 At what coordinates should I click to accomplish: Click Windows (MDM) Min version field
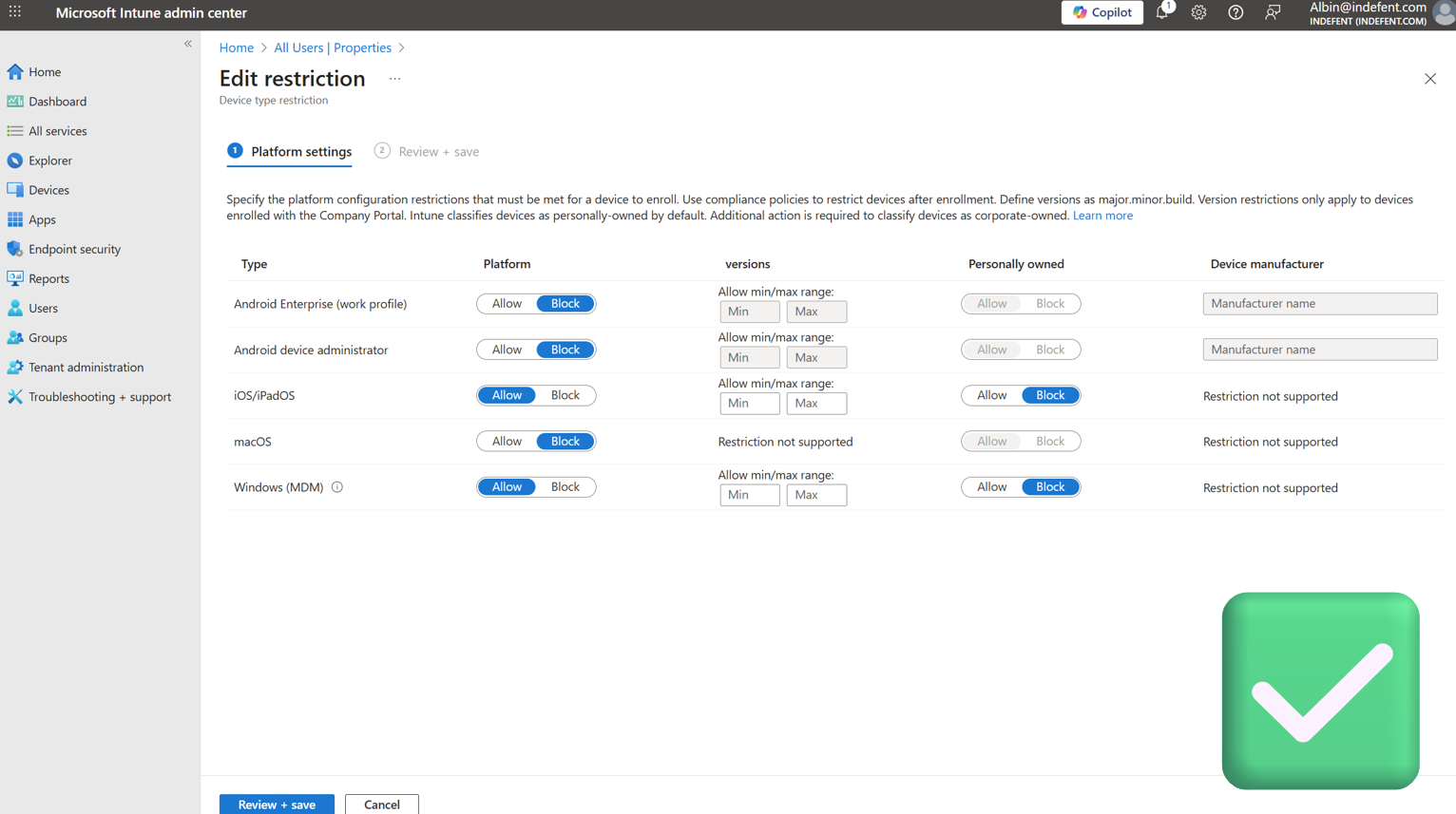pyautogui.click(x=750, y=495)
